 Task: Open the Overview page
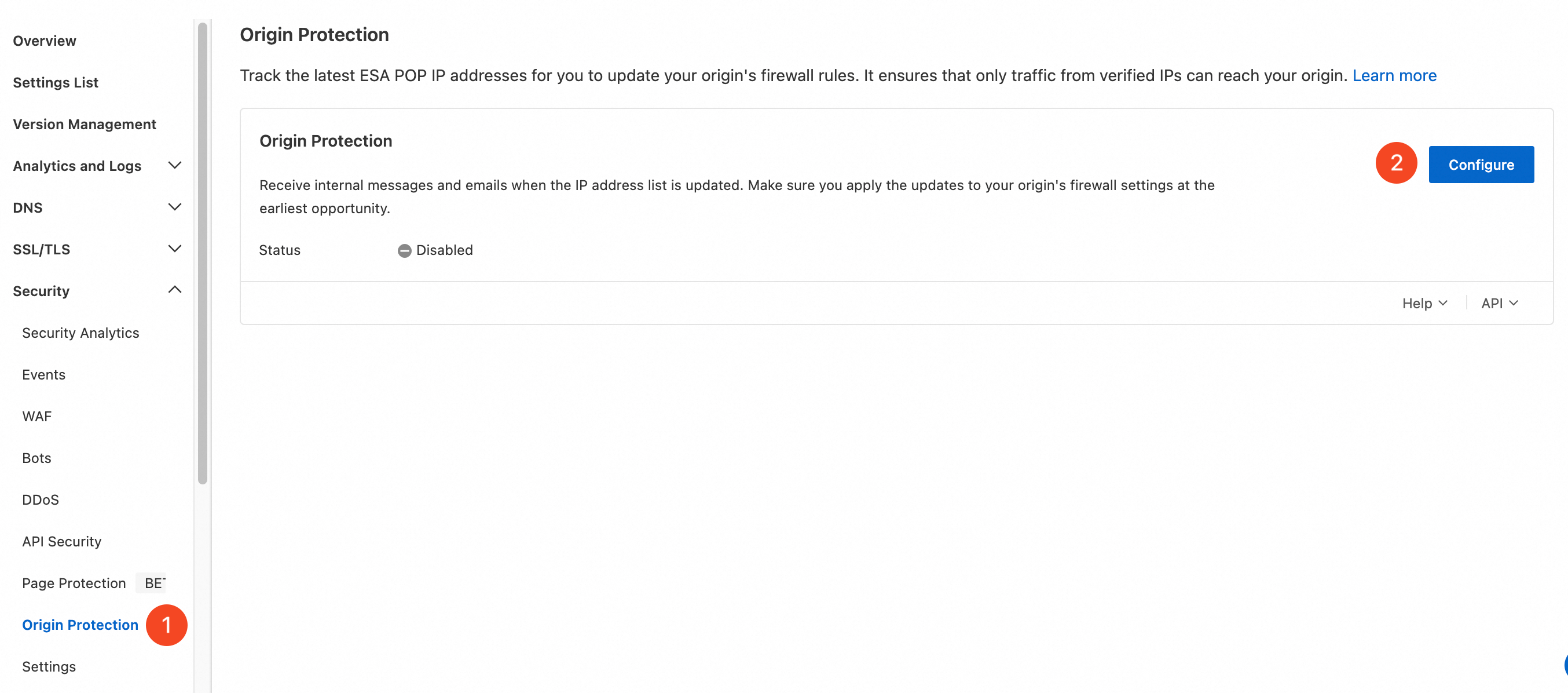[45, 41]
